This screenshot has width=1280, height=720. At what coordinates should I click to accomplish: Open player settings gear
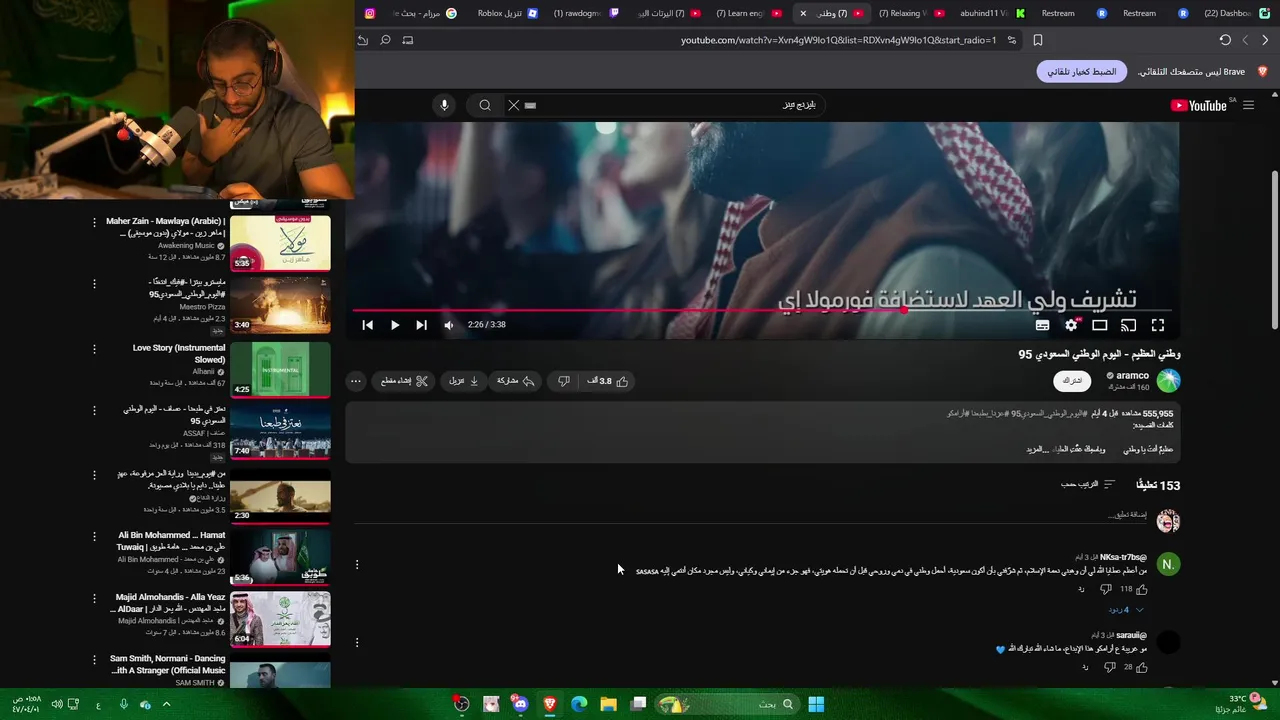1071,325
